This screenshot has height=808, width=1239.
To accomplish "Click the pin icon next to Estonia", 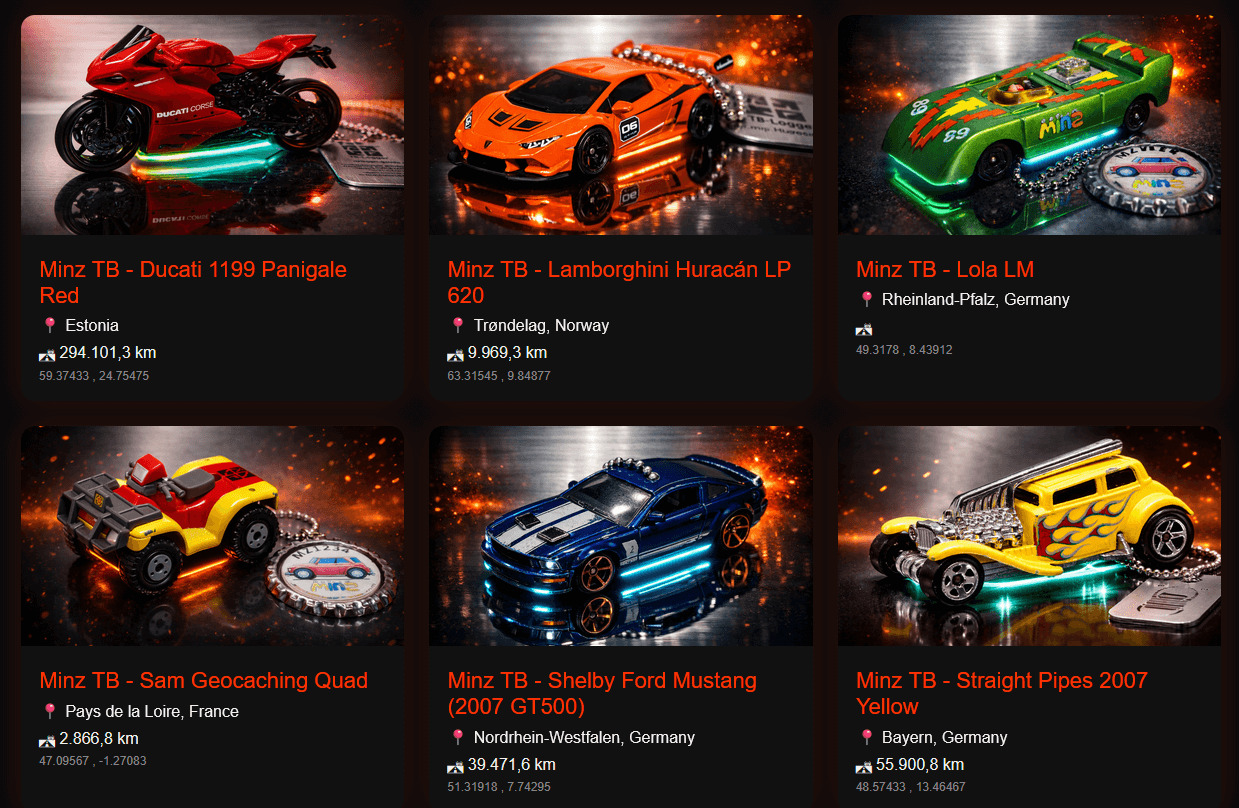I will pos(49,325).
